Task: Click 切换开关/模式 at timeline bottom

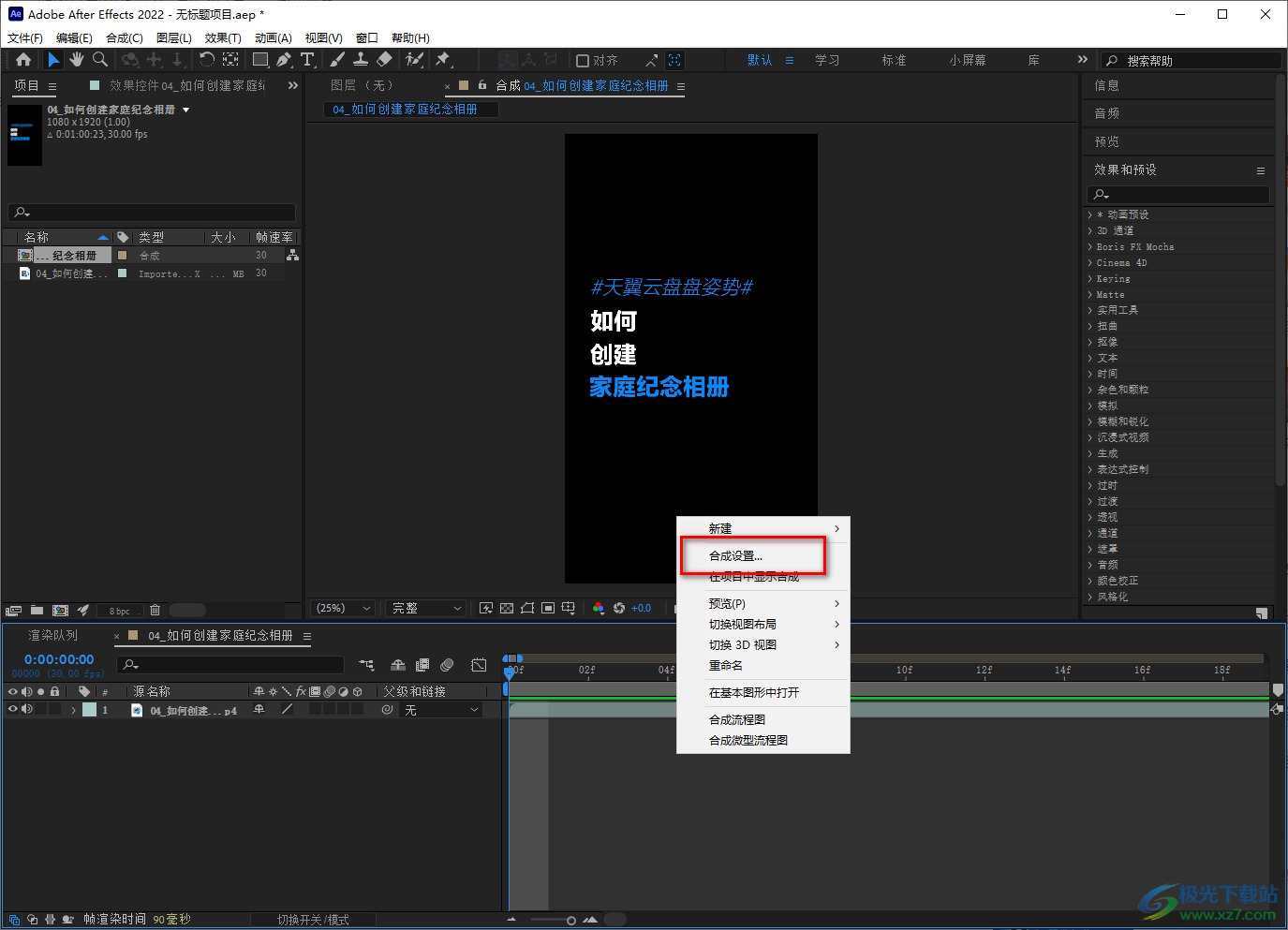Action: [x=313, y=920]
